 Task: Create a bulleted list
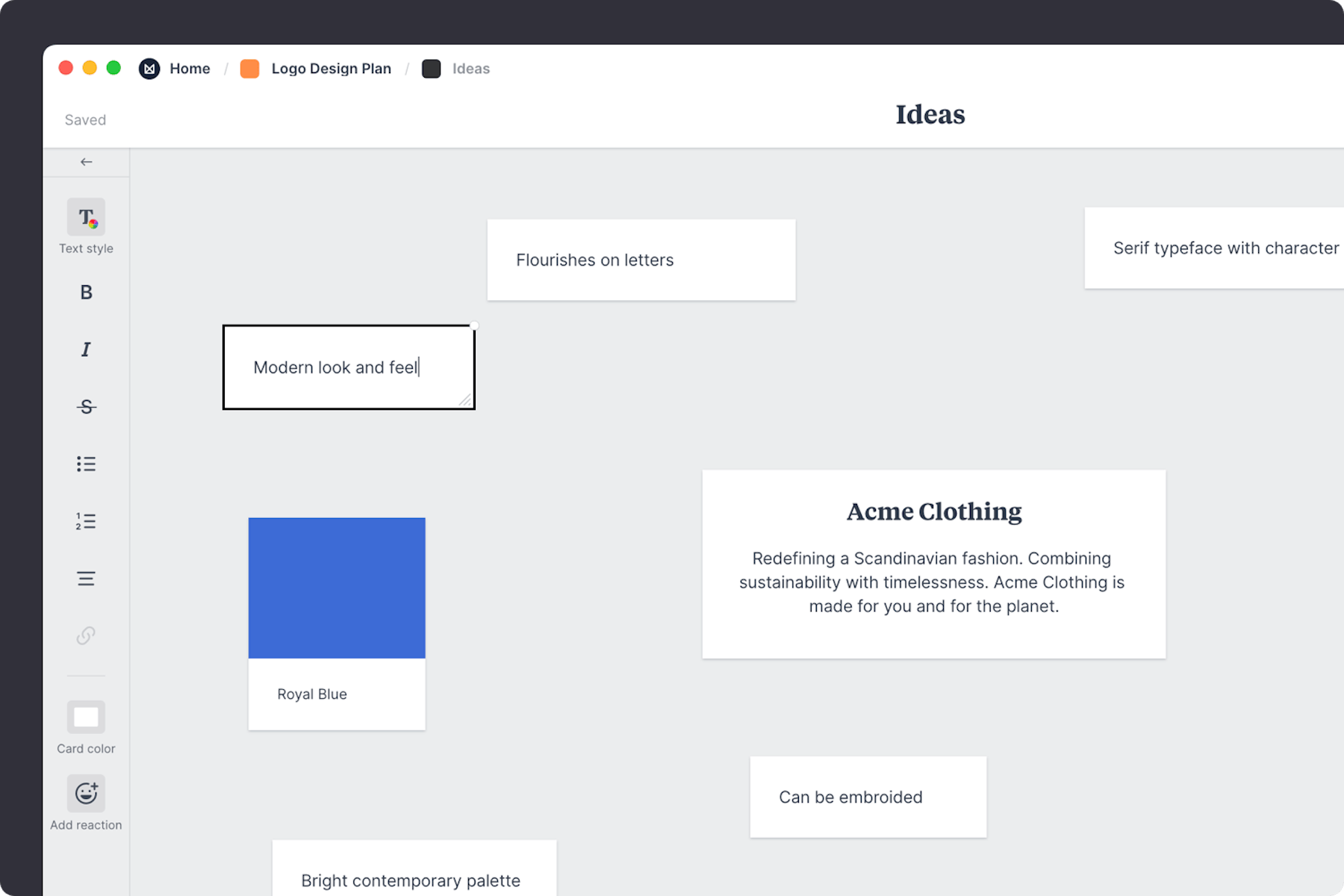pos(86,463)
